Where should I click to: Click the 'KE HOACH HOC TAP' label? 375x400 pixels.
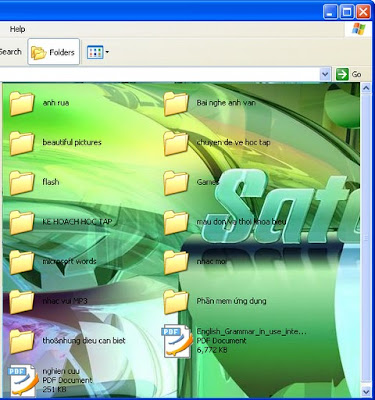click(77, 222)
